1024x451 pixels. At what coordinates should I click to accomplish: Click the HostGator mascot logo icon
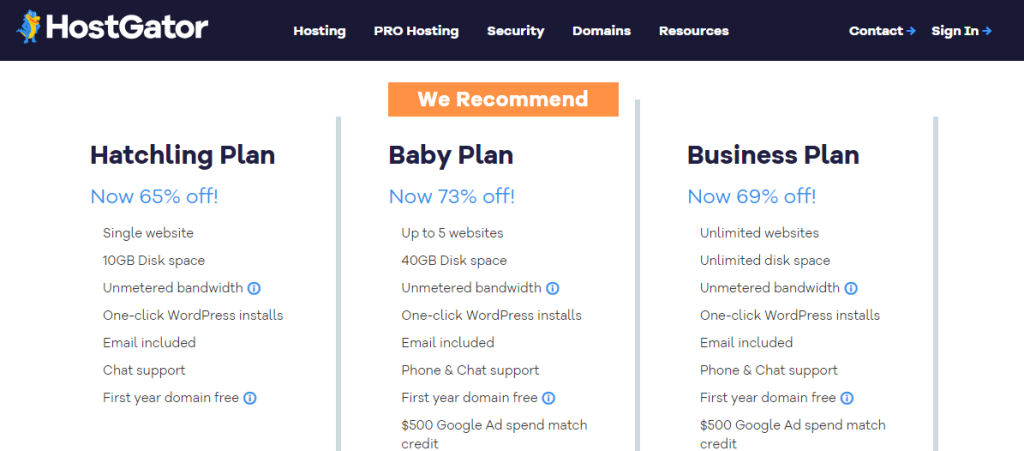click(28, 26)
